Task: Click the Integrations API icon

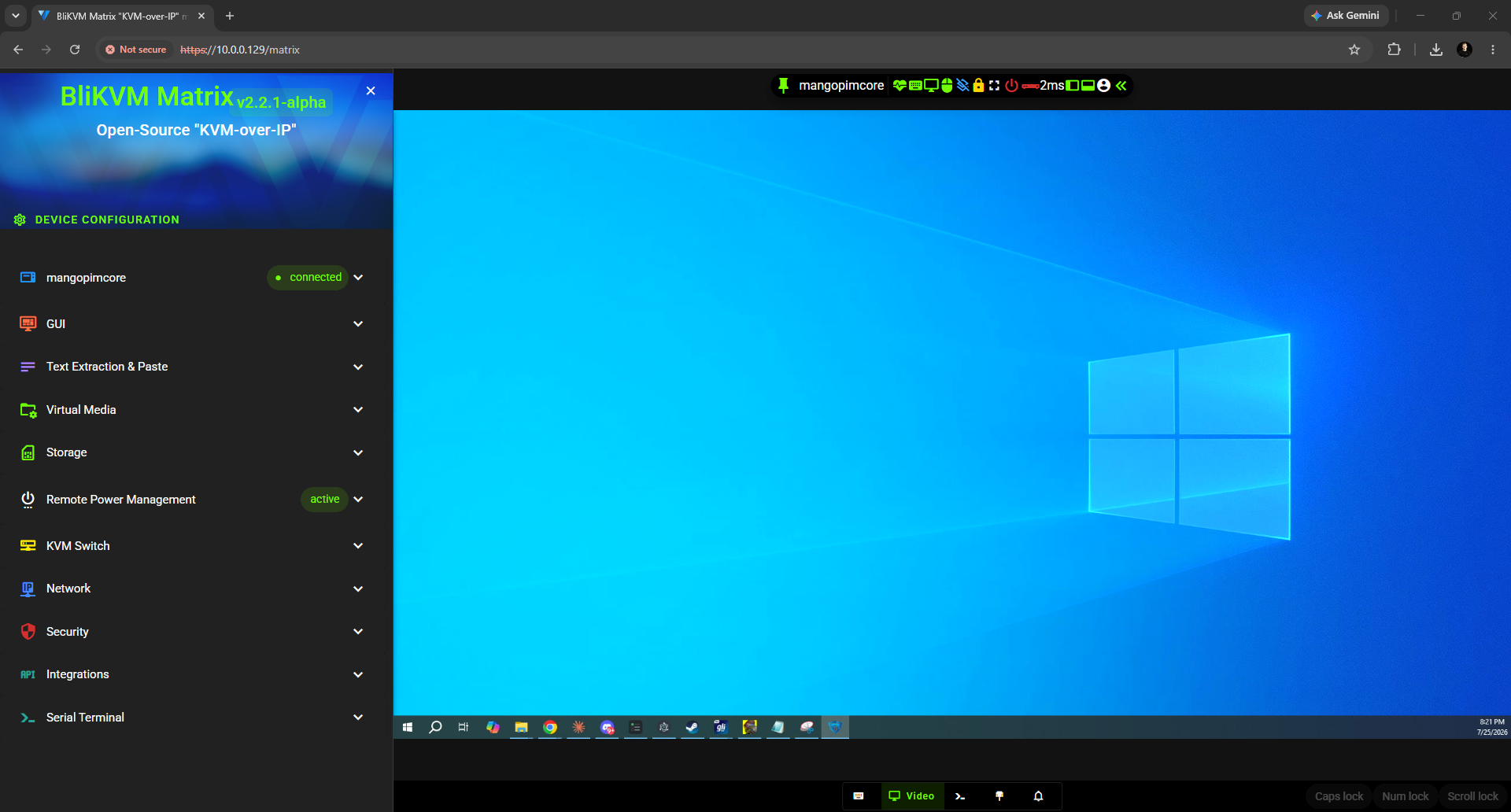Action: click(28, 674)
